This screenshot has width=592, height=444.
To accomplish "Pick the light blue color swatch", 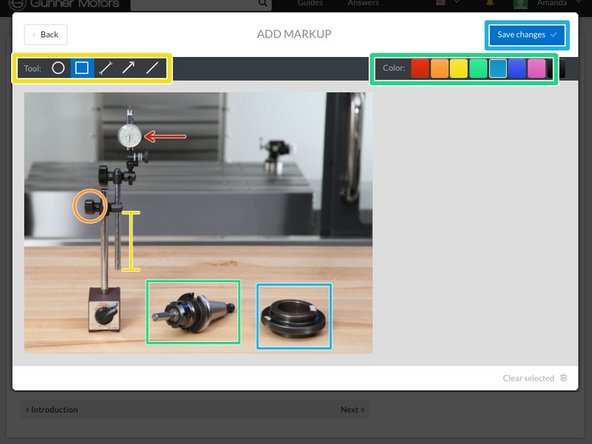I will pyautogui.click(x=498, y=68).
